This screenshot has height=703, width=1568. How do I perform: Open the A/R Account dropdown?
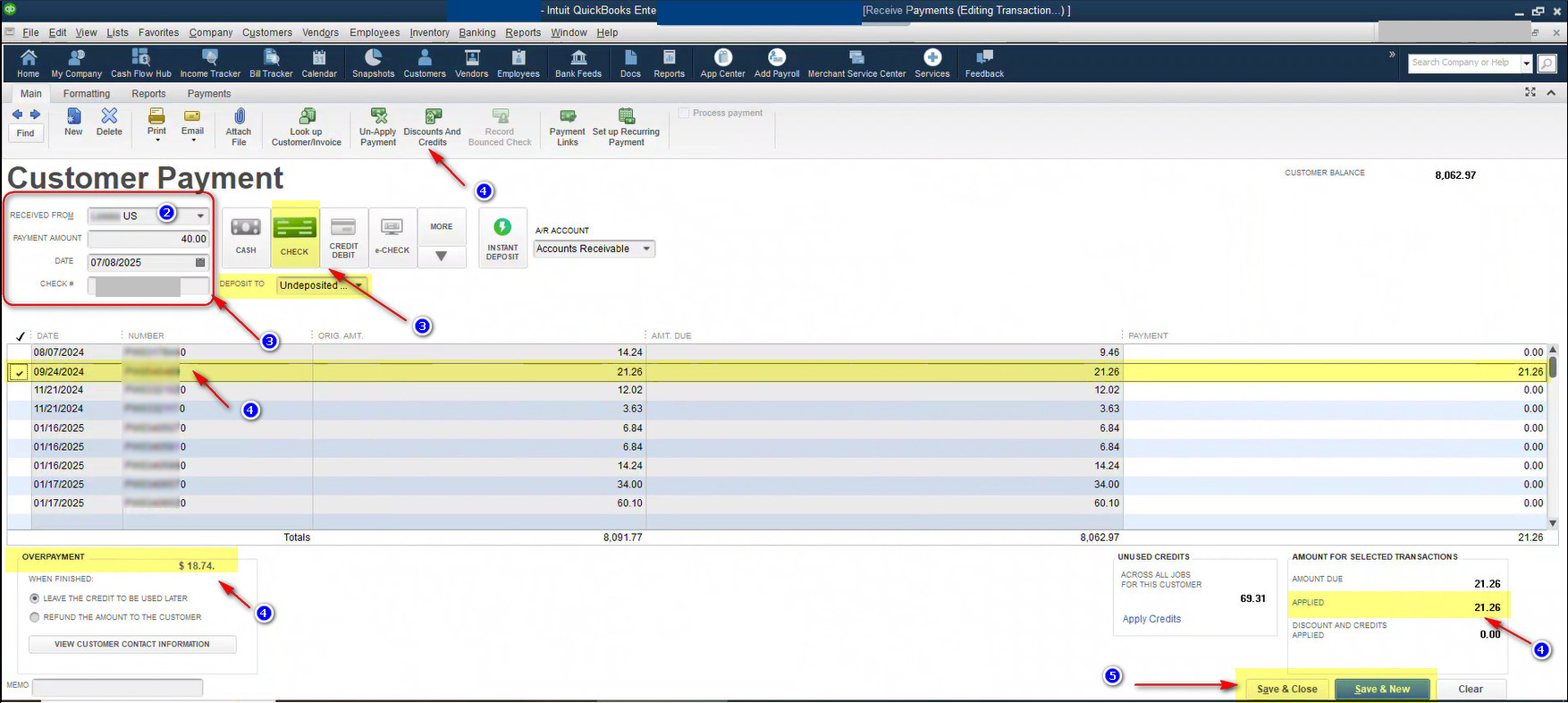tap(646, 249)
